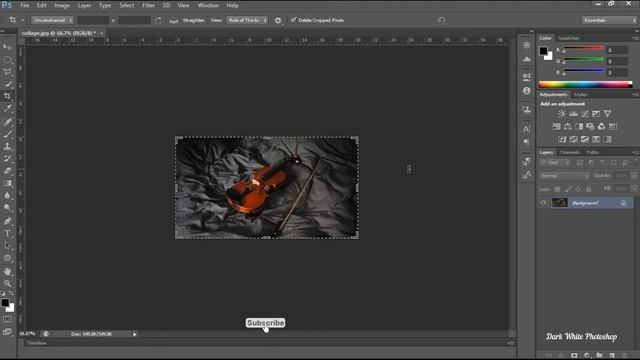Click the Background layer thumbnail
Viewport: 640px width, 360px height.
click(559, 202)
